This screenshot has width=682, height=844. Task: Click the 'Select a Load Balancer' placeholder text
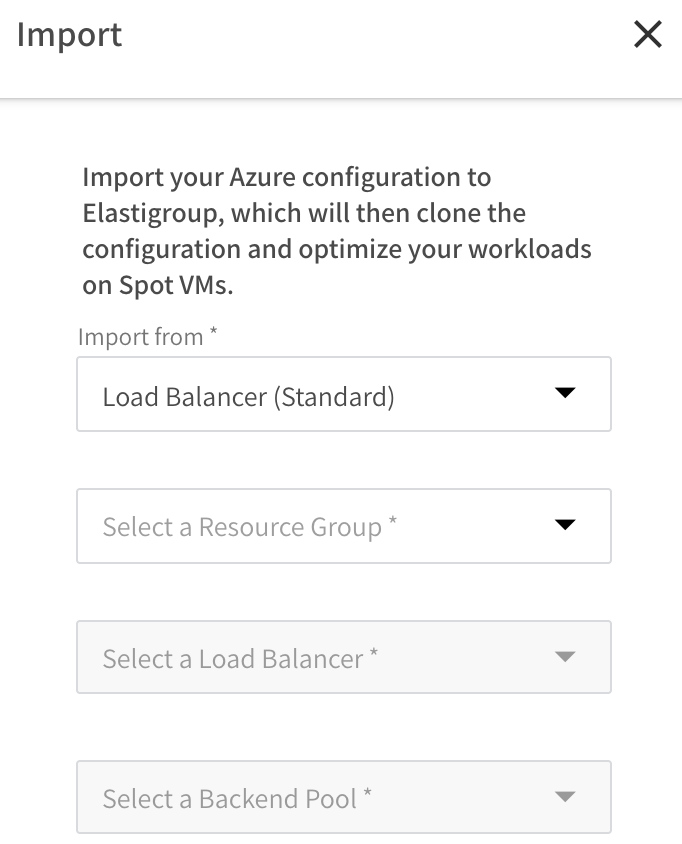232,659
